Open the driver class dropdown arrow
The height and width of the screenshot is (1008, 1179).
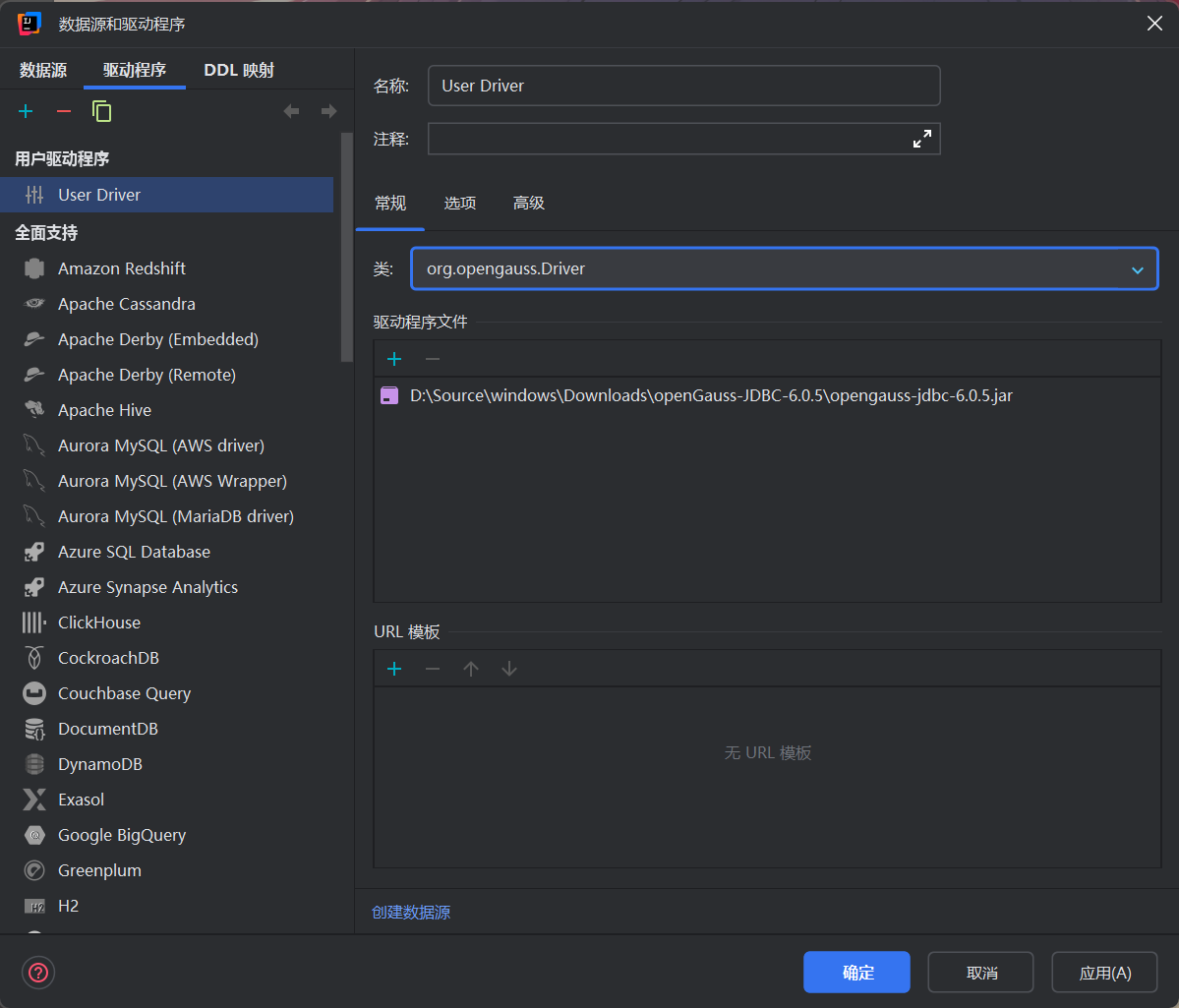tap(1137, 269)
